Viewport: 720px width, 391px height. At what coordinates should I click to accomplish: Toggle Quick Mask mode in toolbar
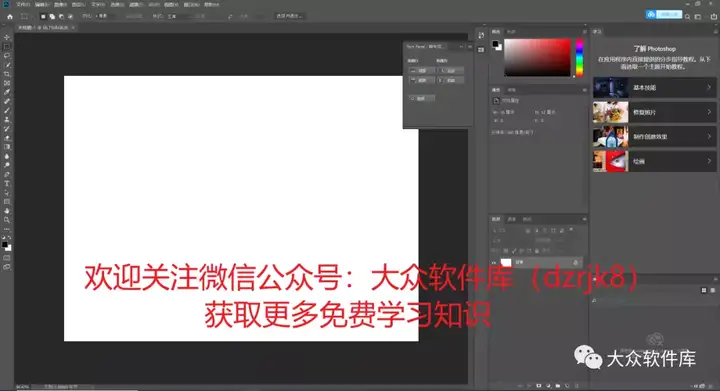tap(6, 258)
